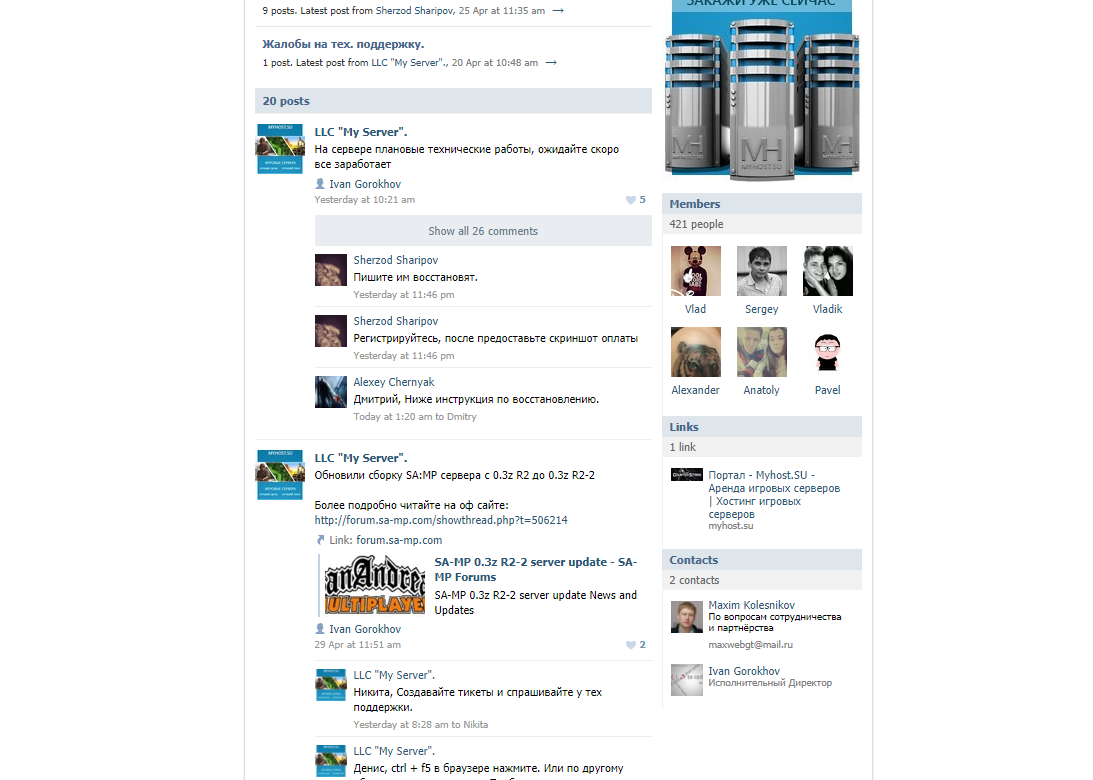Click the Ivan Gorokhov signer icon under first post
The image size is (1093, 780).
click(x=320, y=184)
